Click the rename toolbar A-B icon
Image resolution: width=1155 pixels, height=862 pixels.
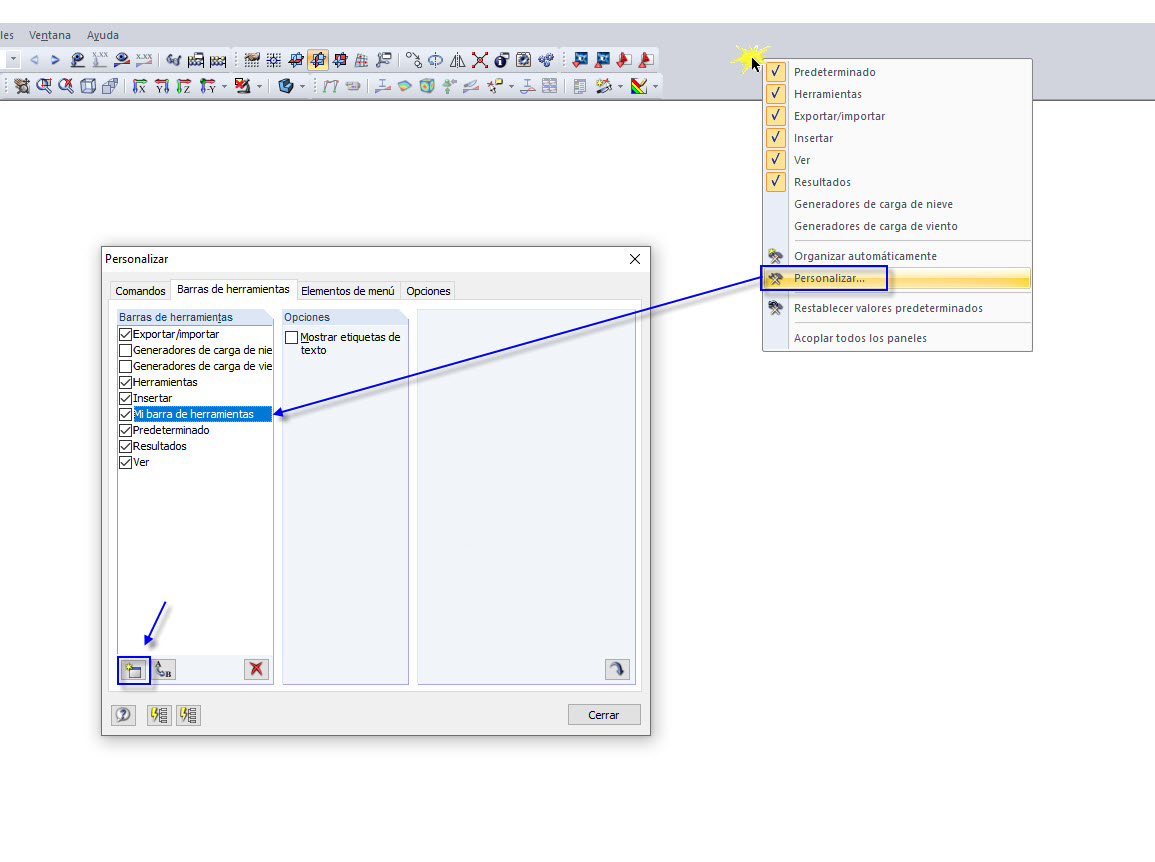point(164,670)
